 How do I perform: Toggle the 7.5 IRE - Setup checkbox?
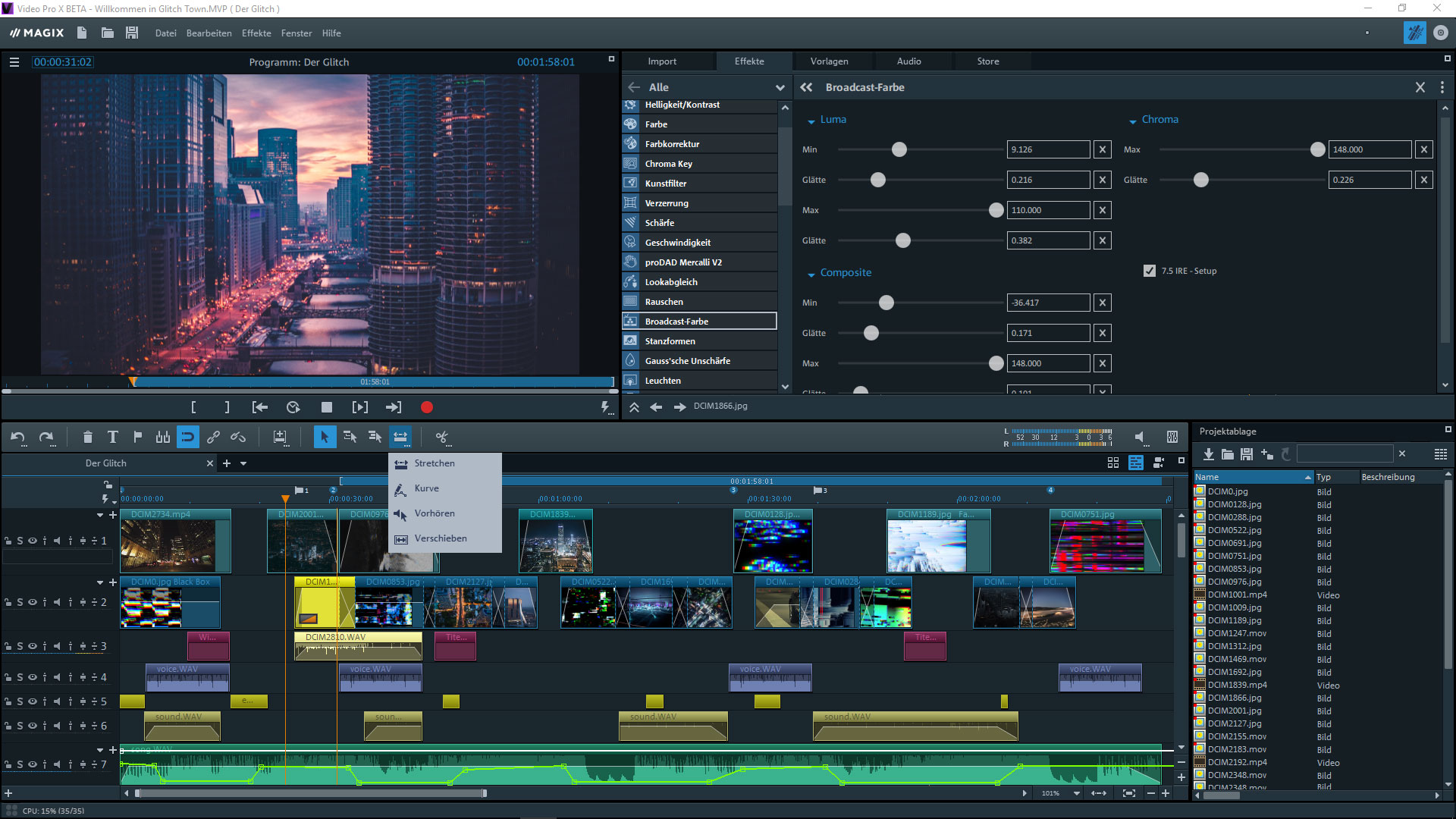click(x=1150, y=271)
